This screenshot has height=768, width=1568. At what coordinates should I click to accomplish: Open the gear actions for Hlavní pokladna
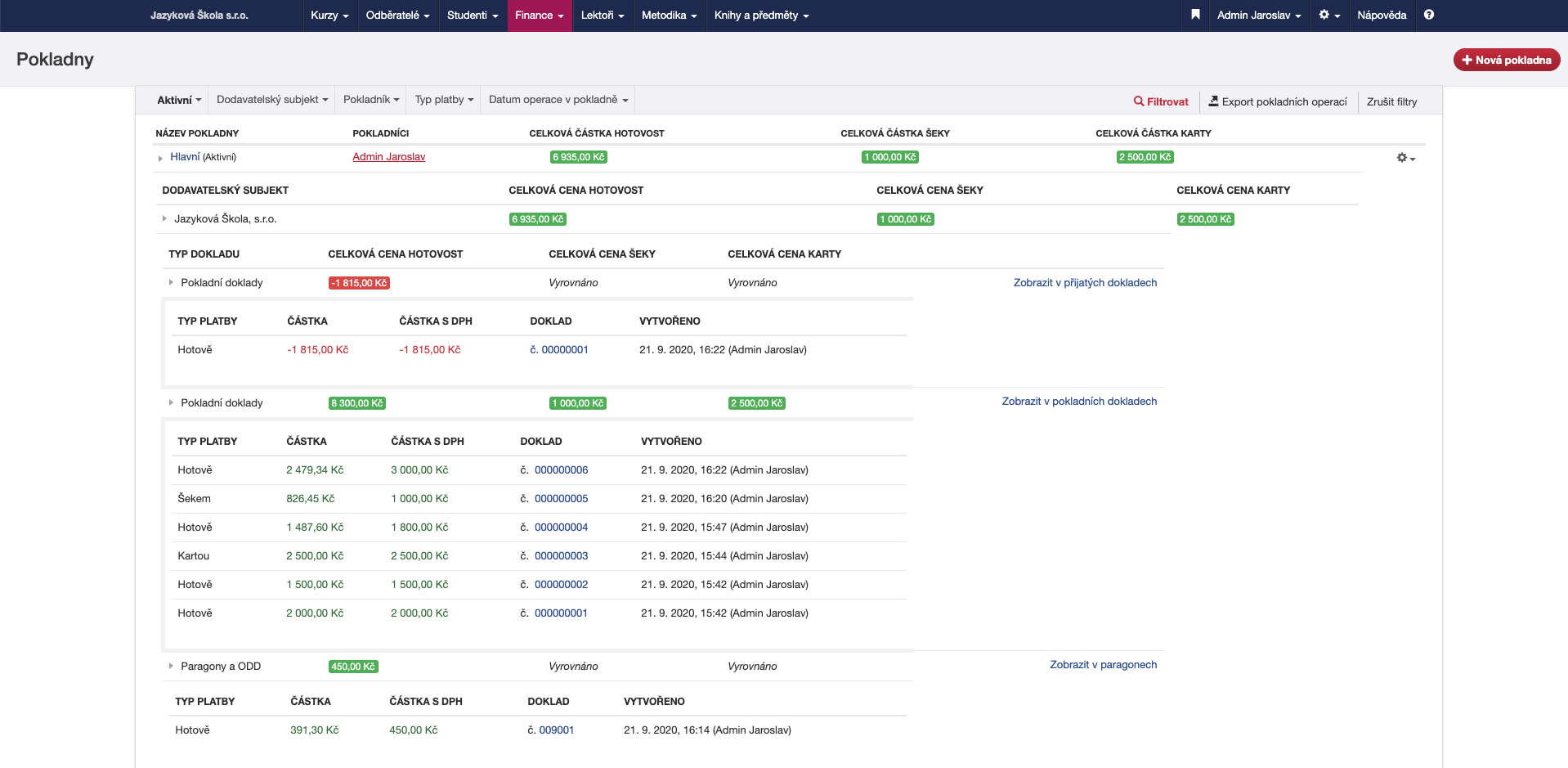point(1406,158)
